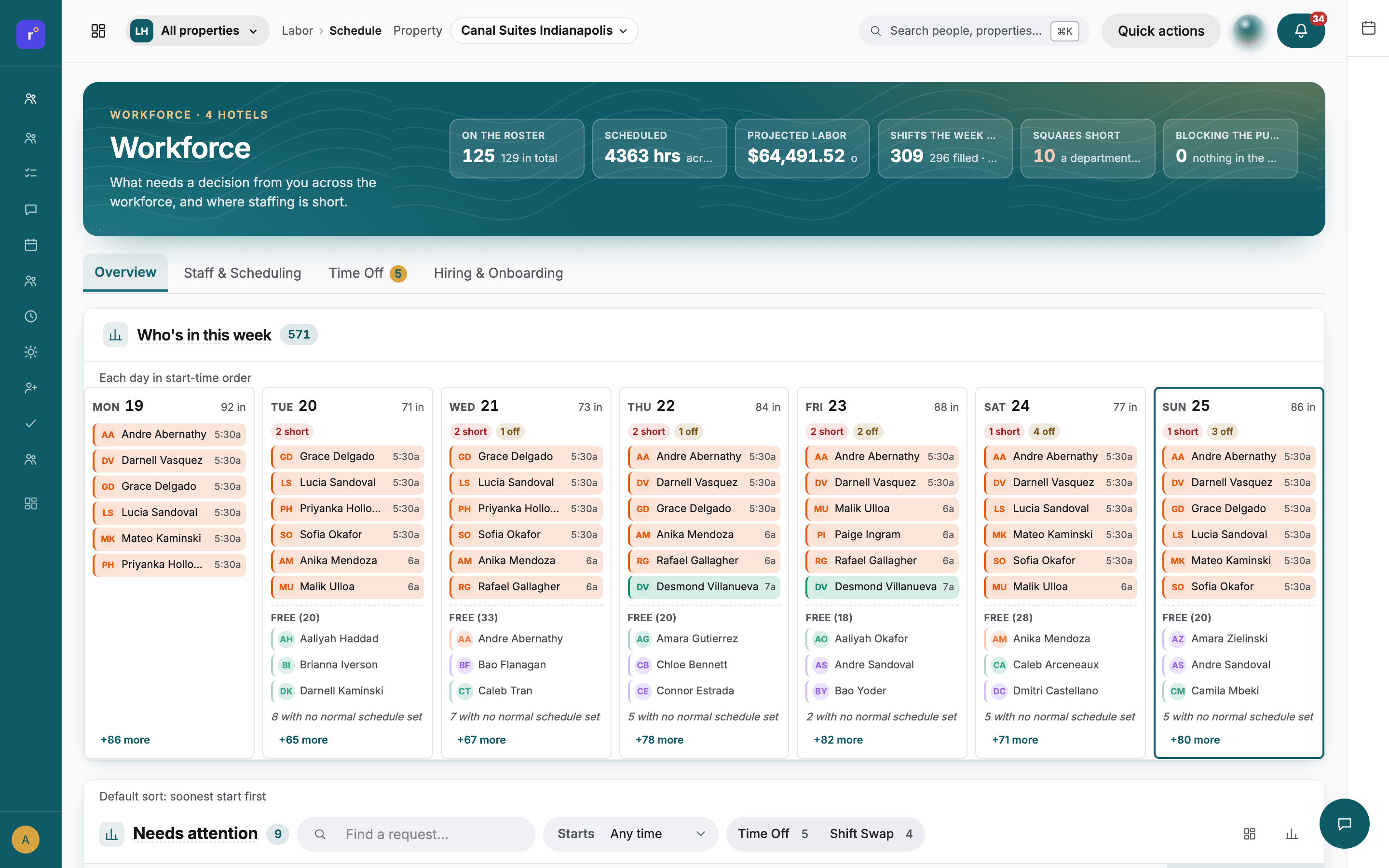The image size is (1389, 868).
Task: Expand +65 more on Tuesday 20
Action: [x=303, y=740]
